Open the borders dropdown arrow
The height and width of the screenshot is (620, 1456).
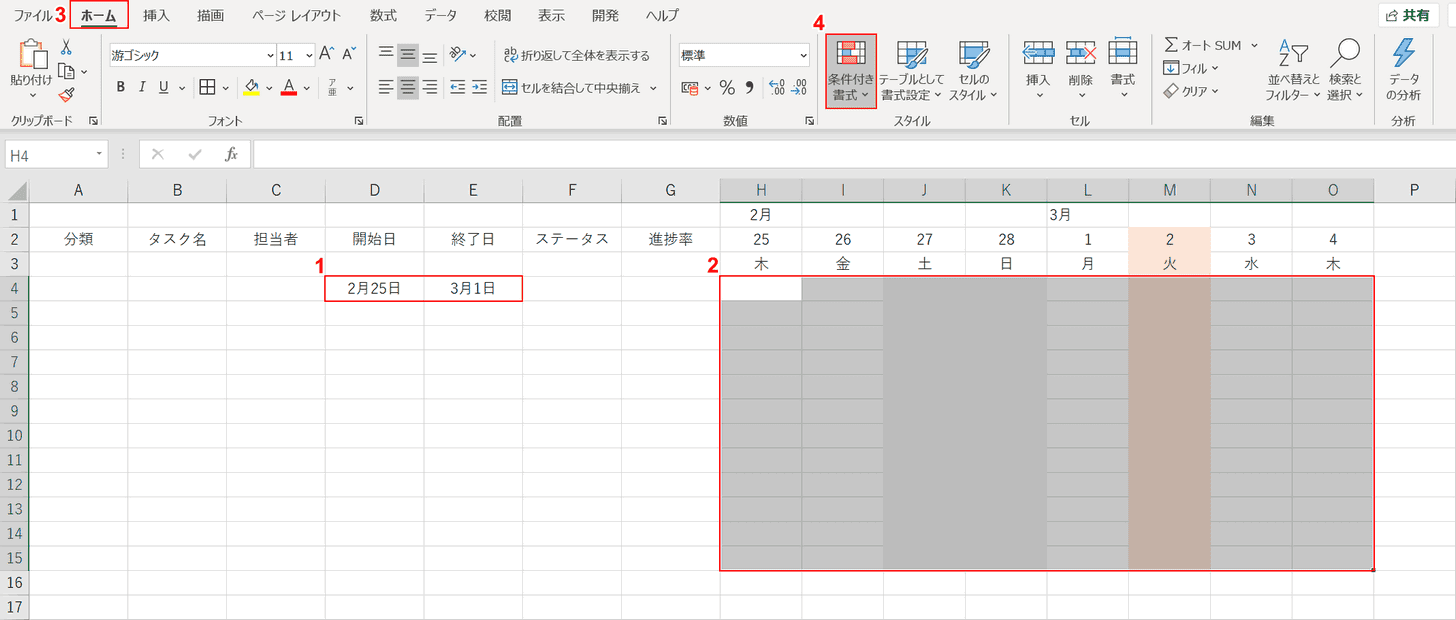(226, 88)
